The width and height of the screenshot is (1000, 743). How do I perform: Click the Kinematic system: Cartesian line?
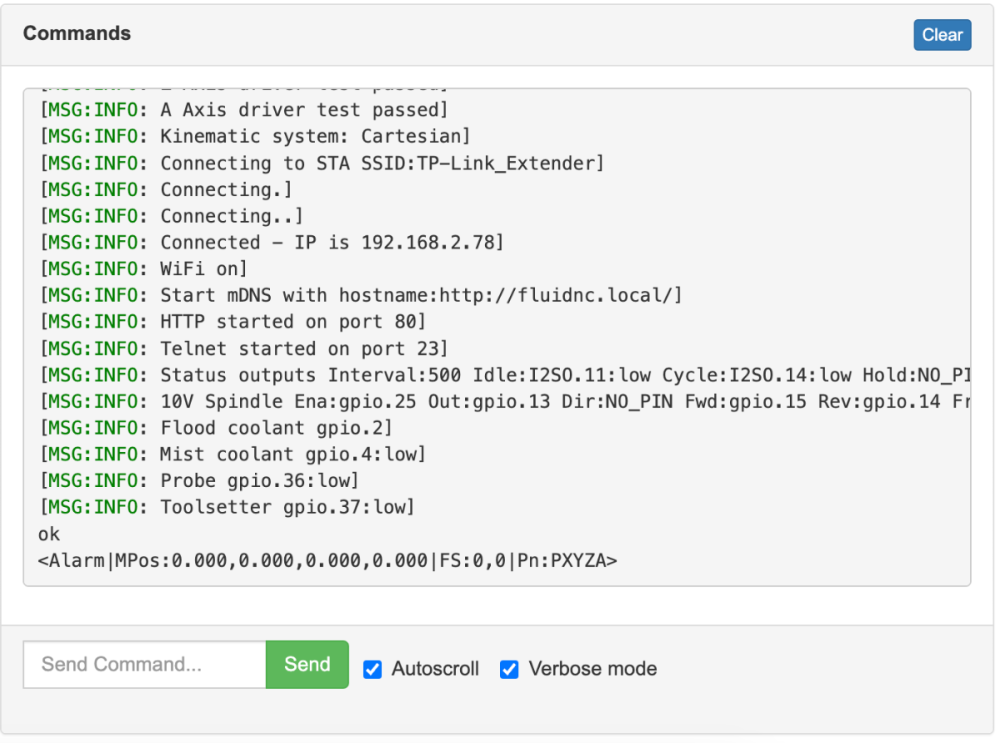[255, 136]
